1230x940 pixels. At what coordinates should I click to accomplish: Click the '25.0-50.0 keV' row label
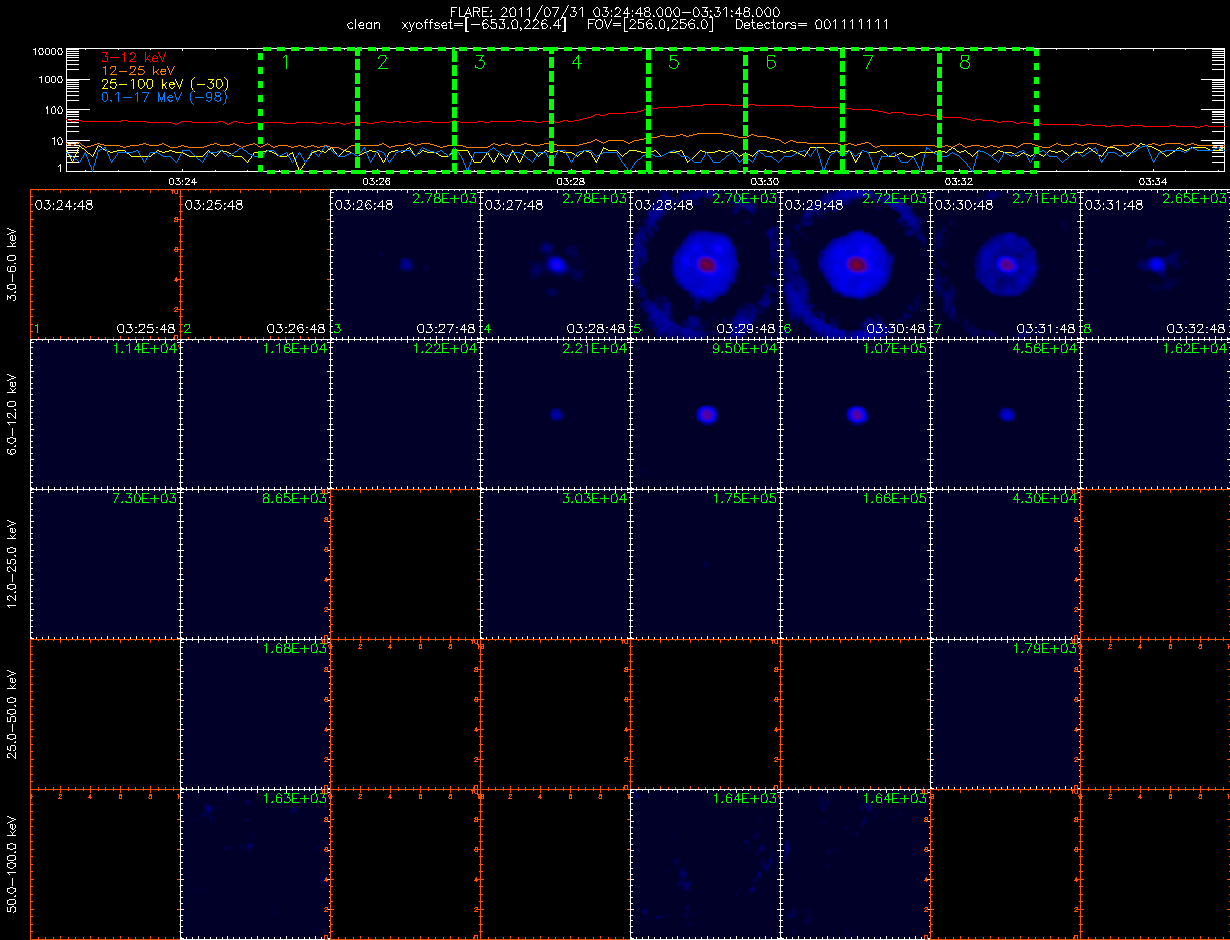tap(12, 713)
